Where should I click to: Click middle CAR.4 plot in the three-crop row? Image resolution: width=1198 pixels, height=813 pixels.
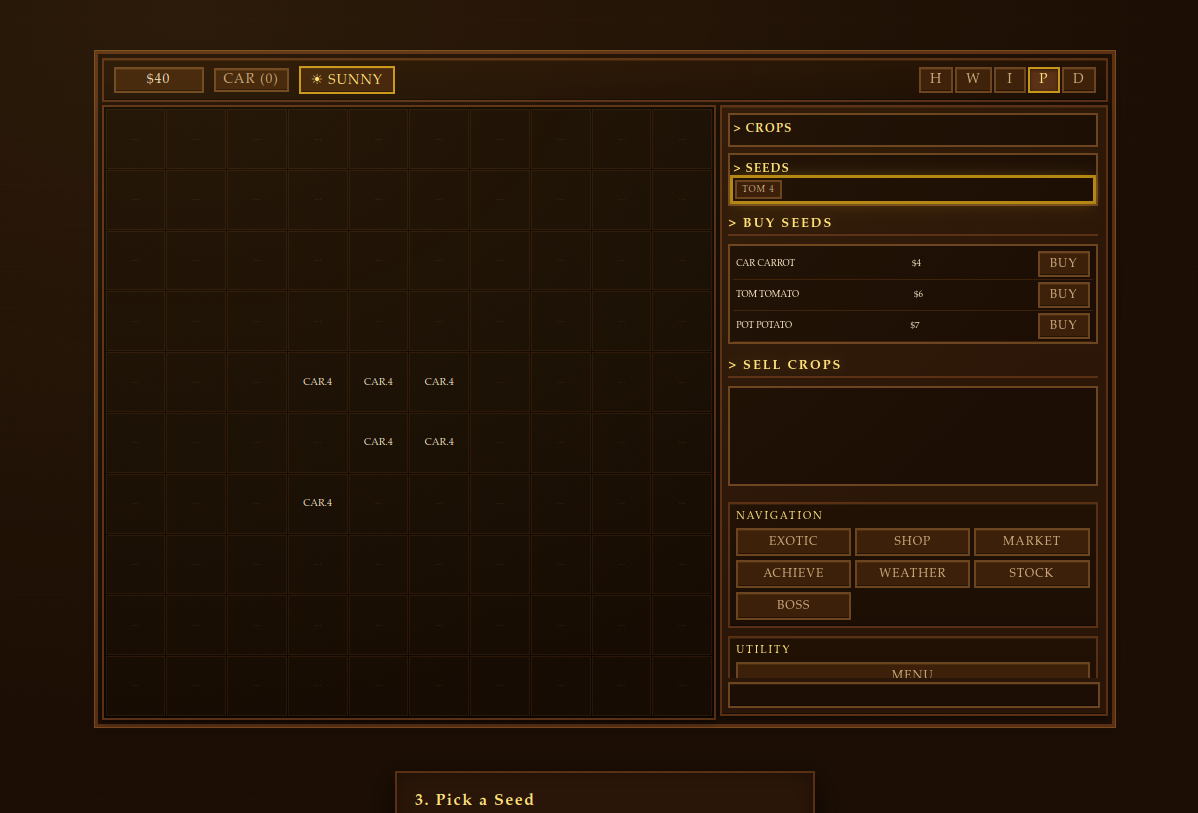coord(378,382)
